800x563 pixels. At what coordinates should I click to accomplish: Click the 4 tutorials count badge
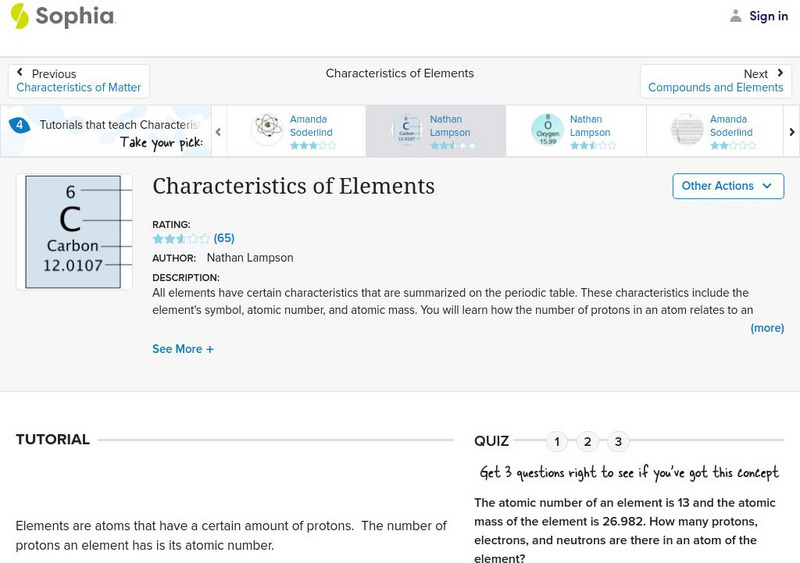(19, 125)
